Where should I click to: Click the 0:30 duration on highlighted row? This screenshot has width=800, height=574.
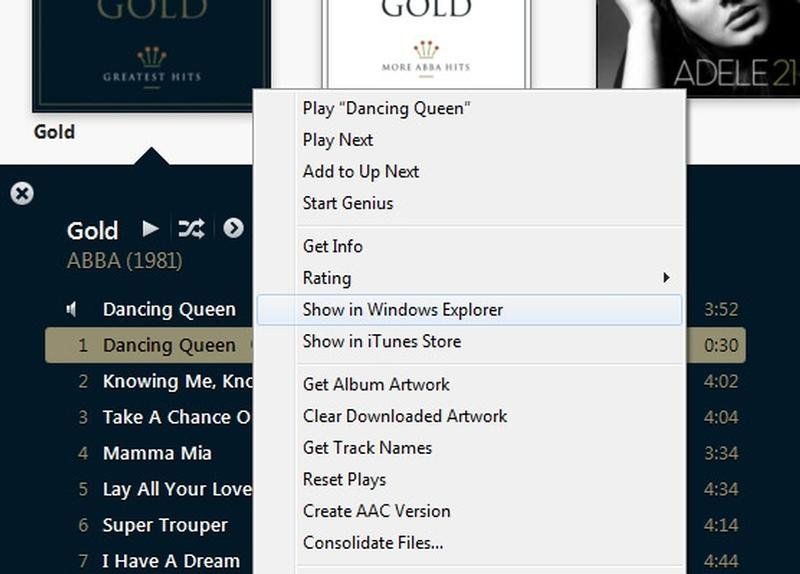click(721, 345)
